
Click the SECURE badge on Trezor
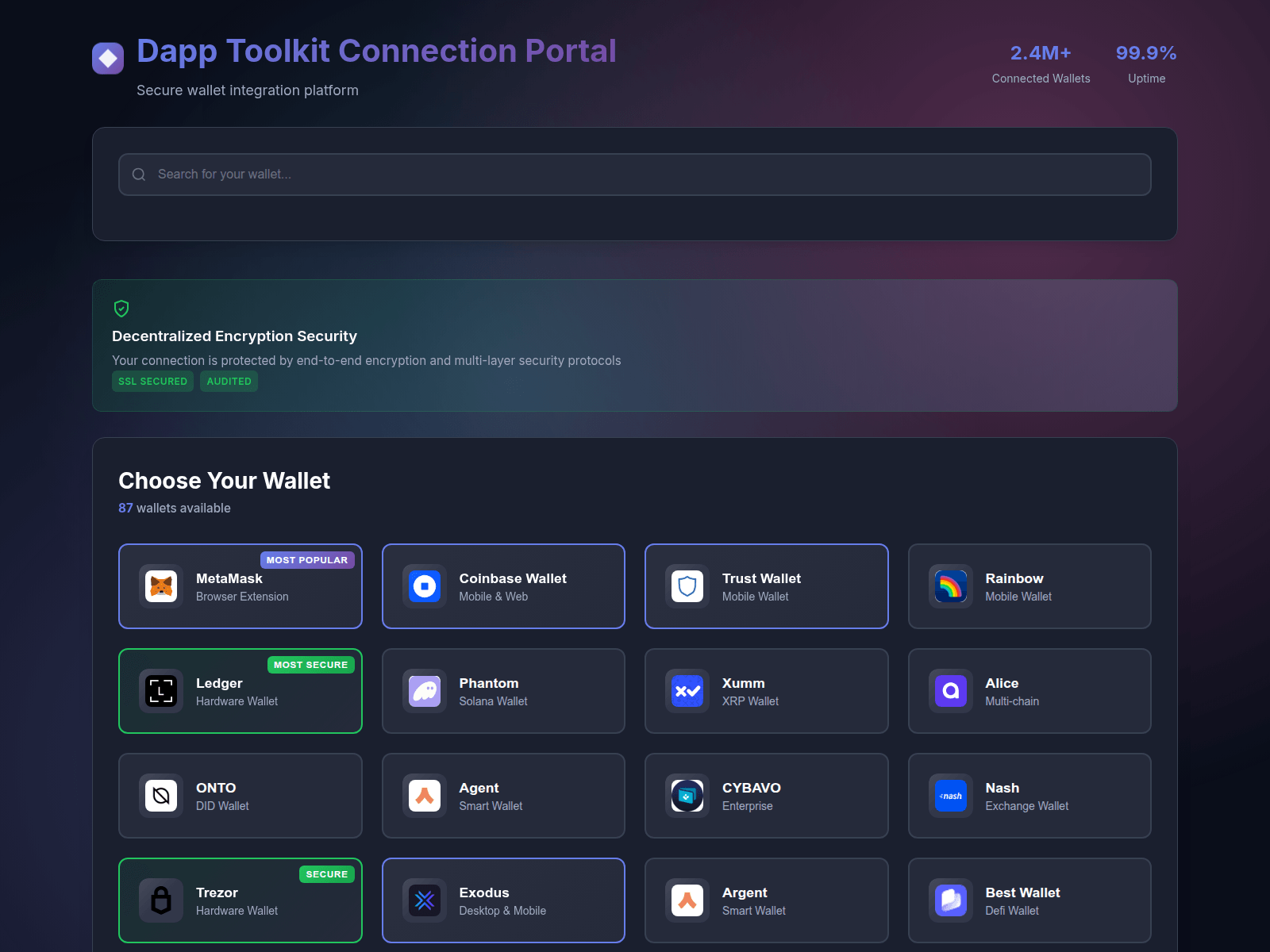coord(327,874)
